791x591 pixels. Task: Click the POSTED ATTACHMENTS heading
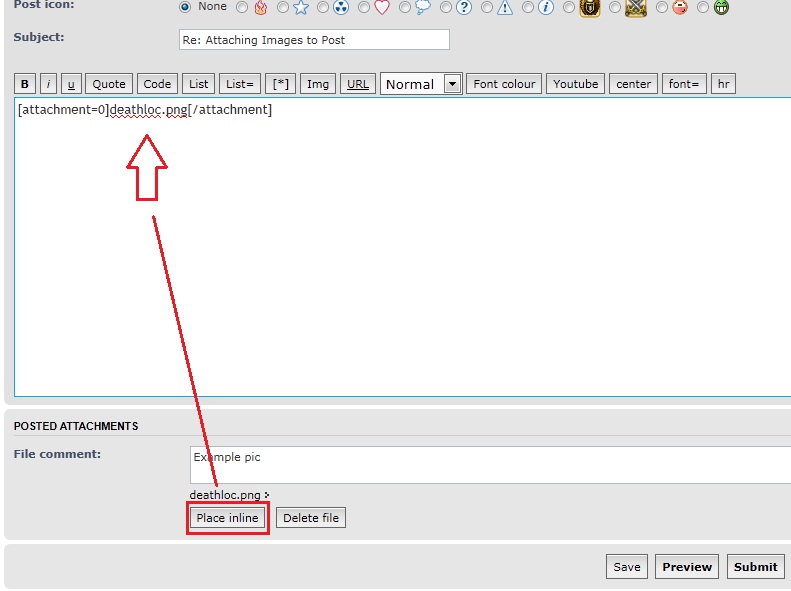click(76, 426)
